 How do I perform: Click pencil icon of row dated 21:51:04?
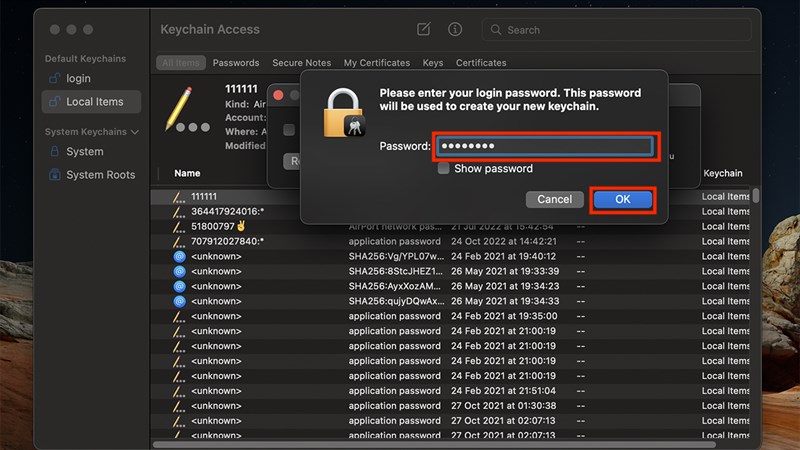point(178,391)
